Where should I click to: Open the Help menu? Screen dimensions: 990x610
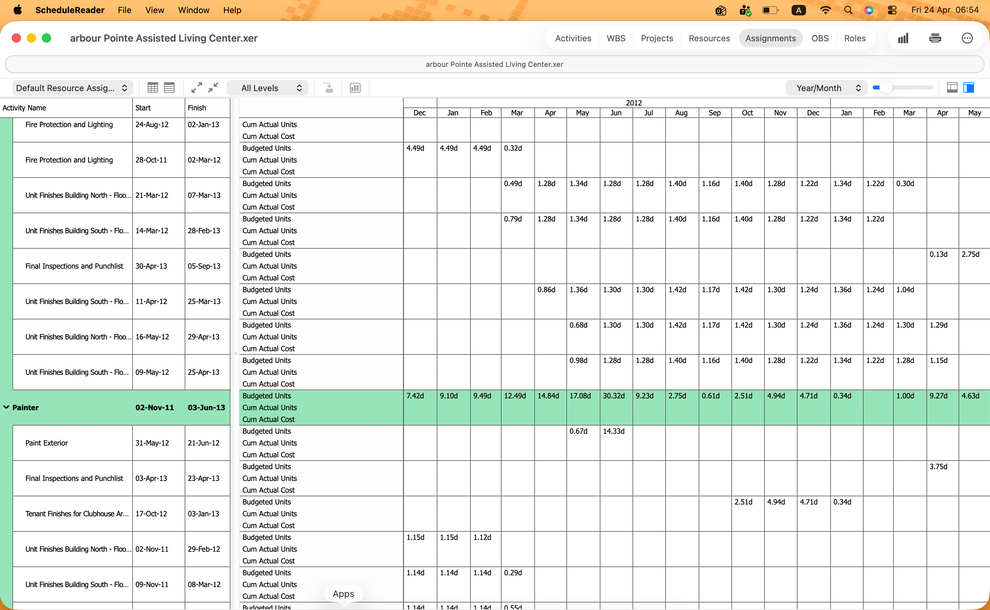pyautogui.click(x=232, y=10)
